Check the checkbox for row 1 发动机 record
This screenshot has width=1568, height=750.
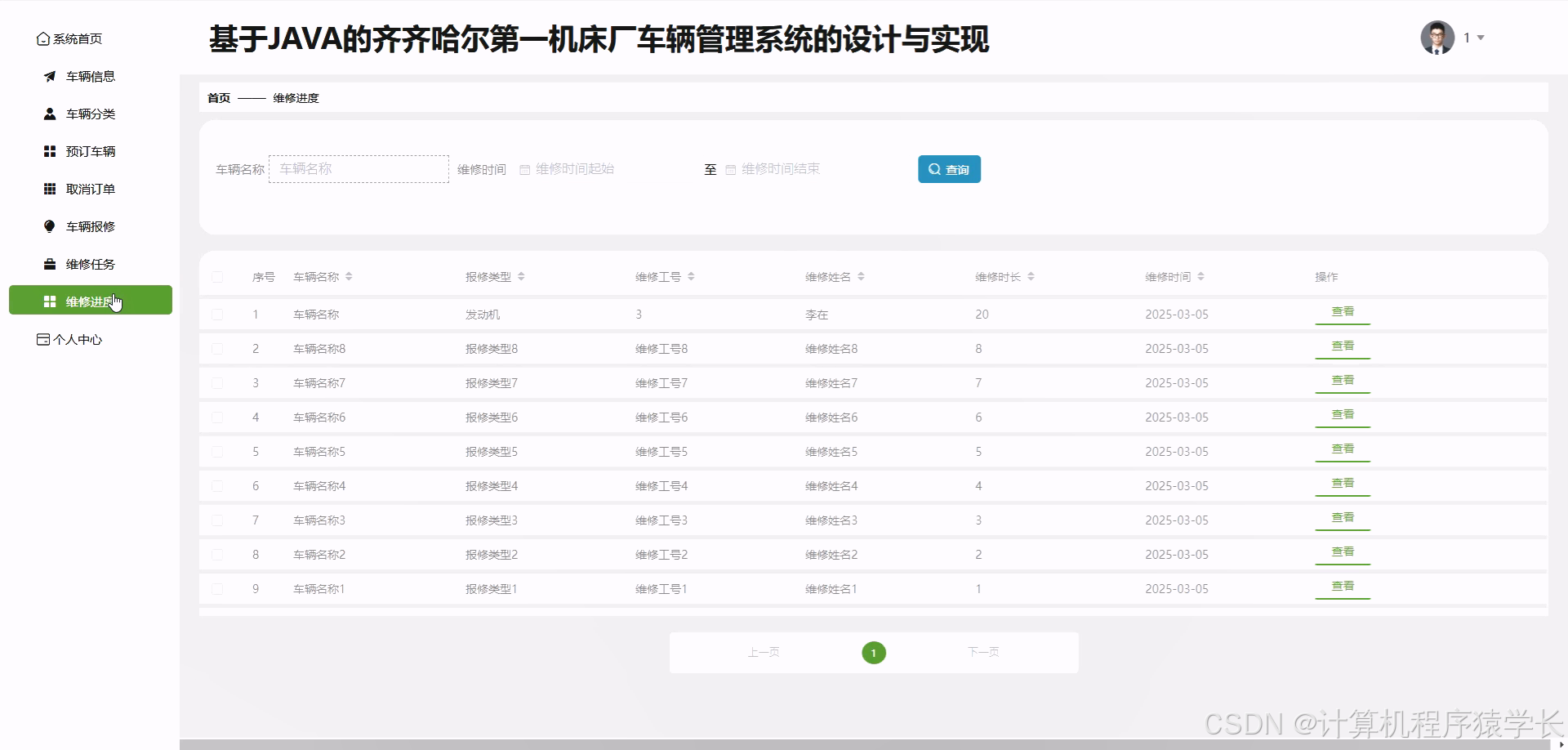point(218,314)
